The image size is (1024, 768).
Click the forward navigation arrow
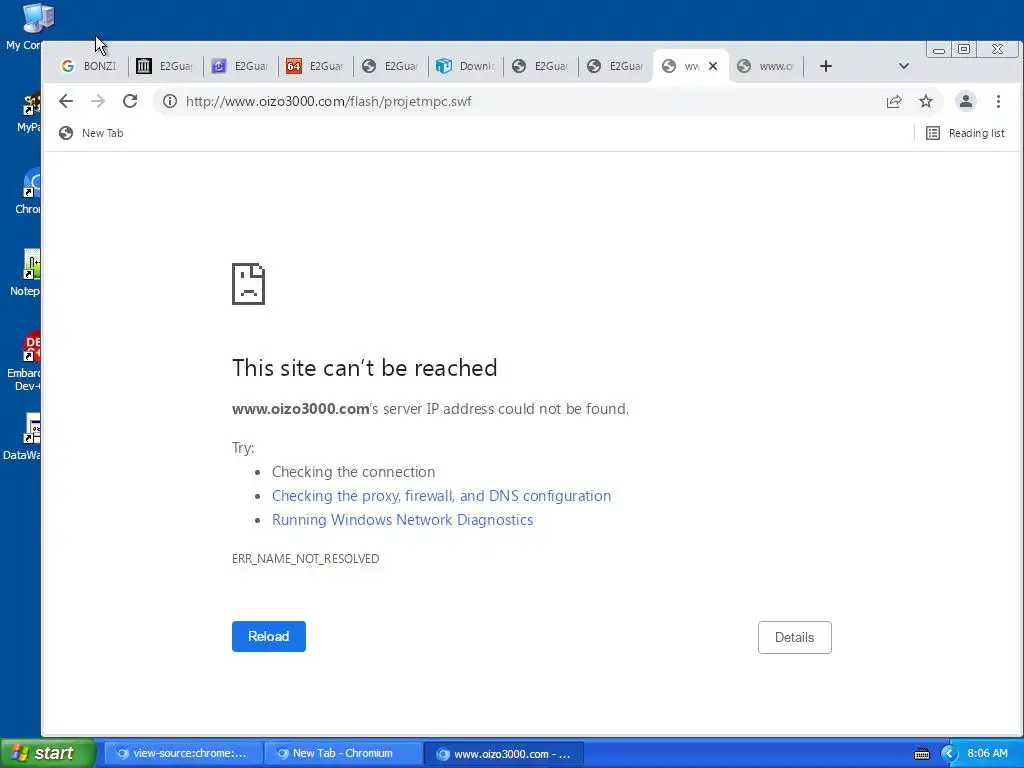(98, 101)
